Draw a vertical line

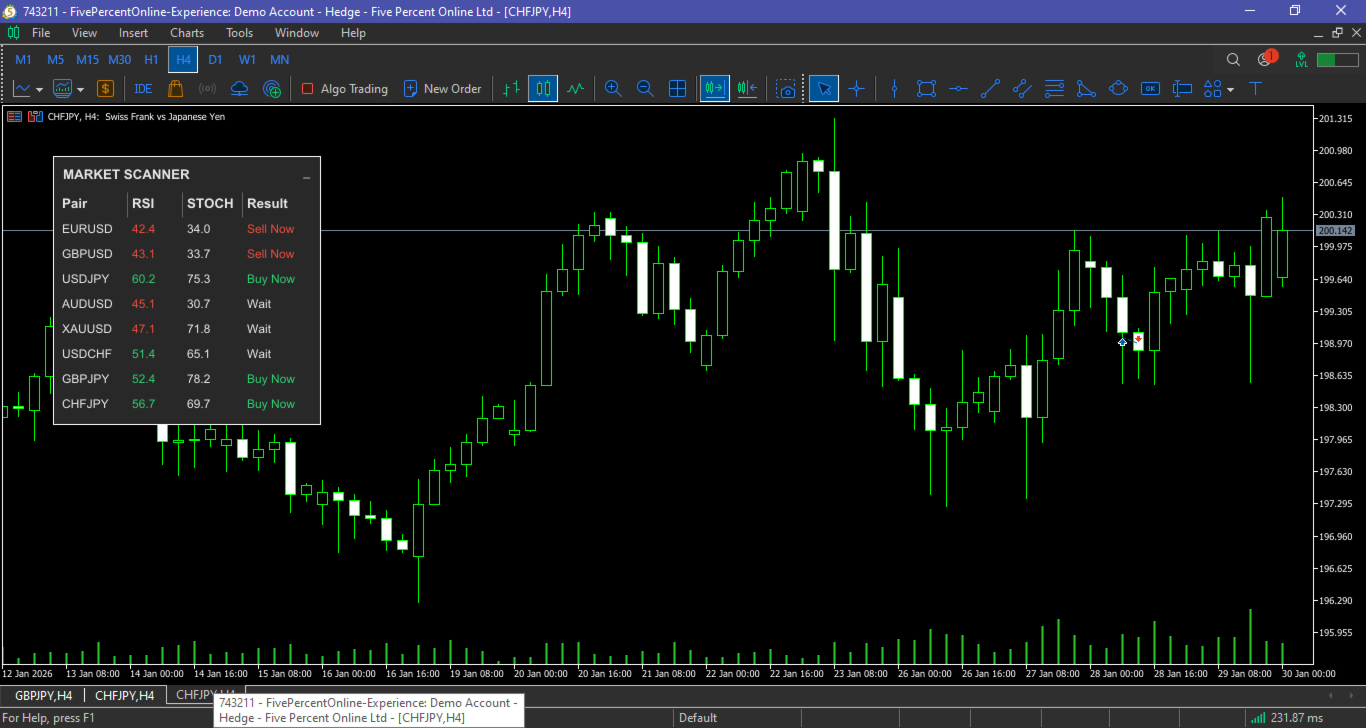tap(895, 89)
